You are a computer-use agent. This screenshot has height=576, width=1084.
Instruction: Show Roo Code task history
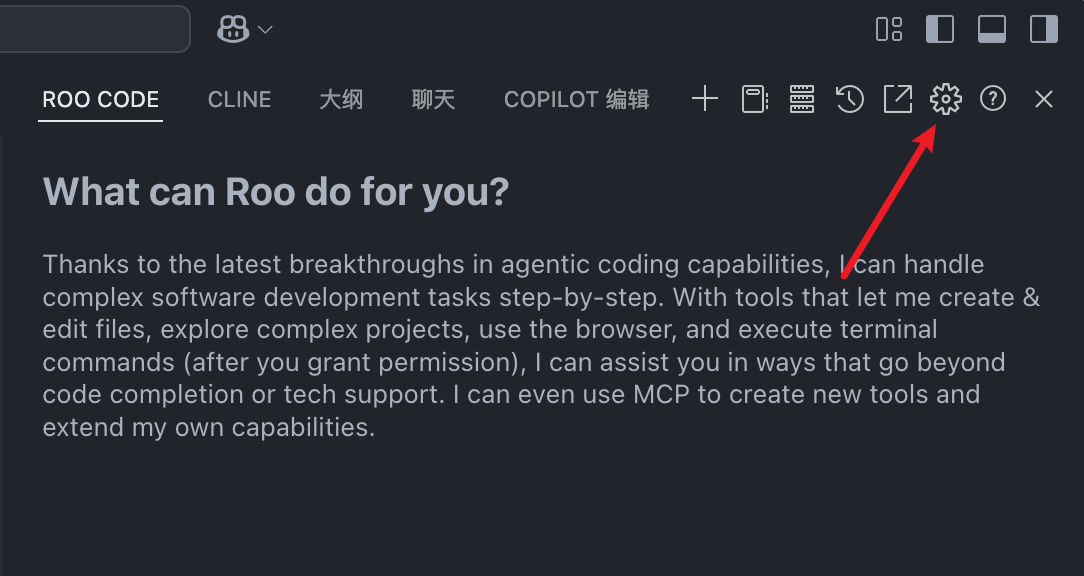850,98
